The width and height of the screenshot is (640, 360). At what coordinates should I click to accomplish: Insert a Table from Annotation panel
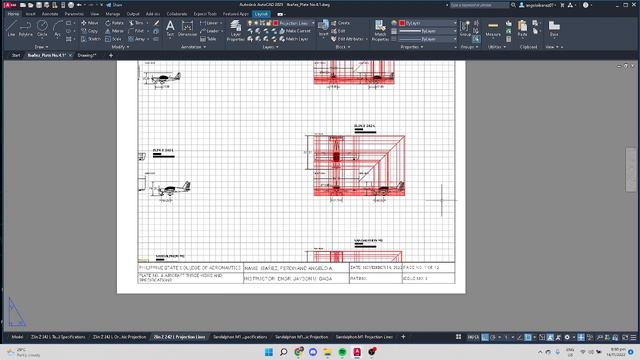(208, 39)
